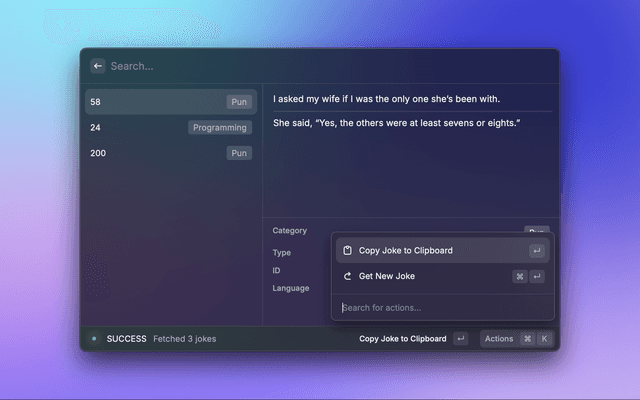Click the green status dot next to SUCCESS
Viewport: 640px width, 400px height.
tap(94, 339)
